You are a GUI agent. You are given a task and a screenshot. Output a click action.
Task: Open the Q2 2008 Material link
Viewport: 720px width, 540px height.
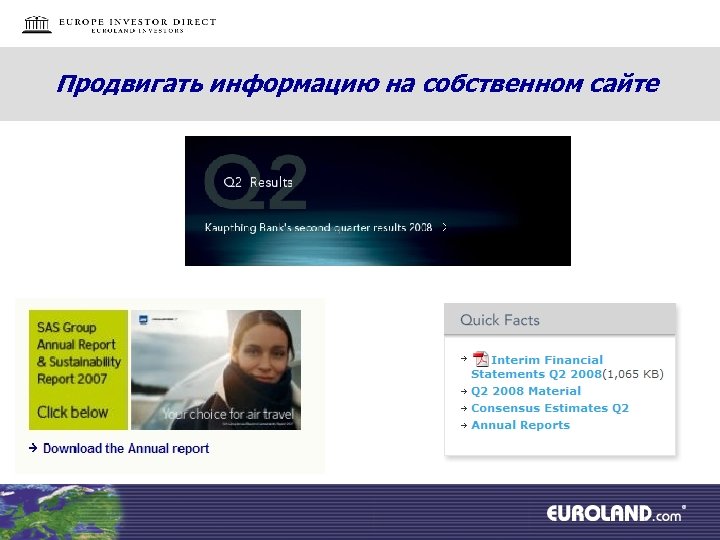click(526, 391)
